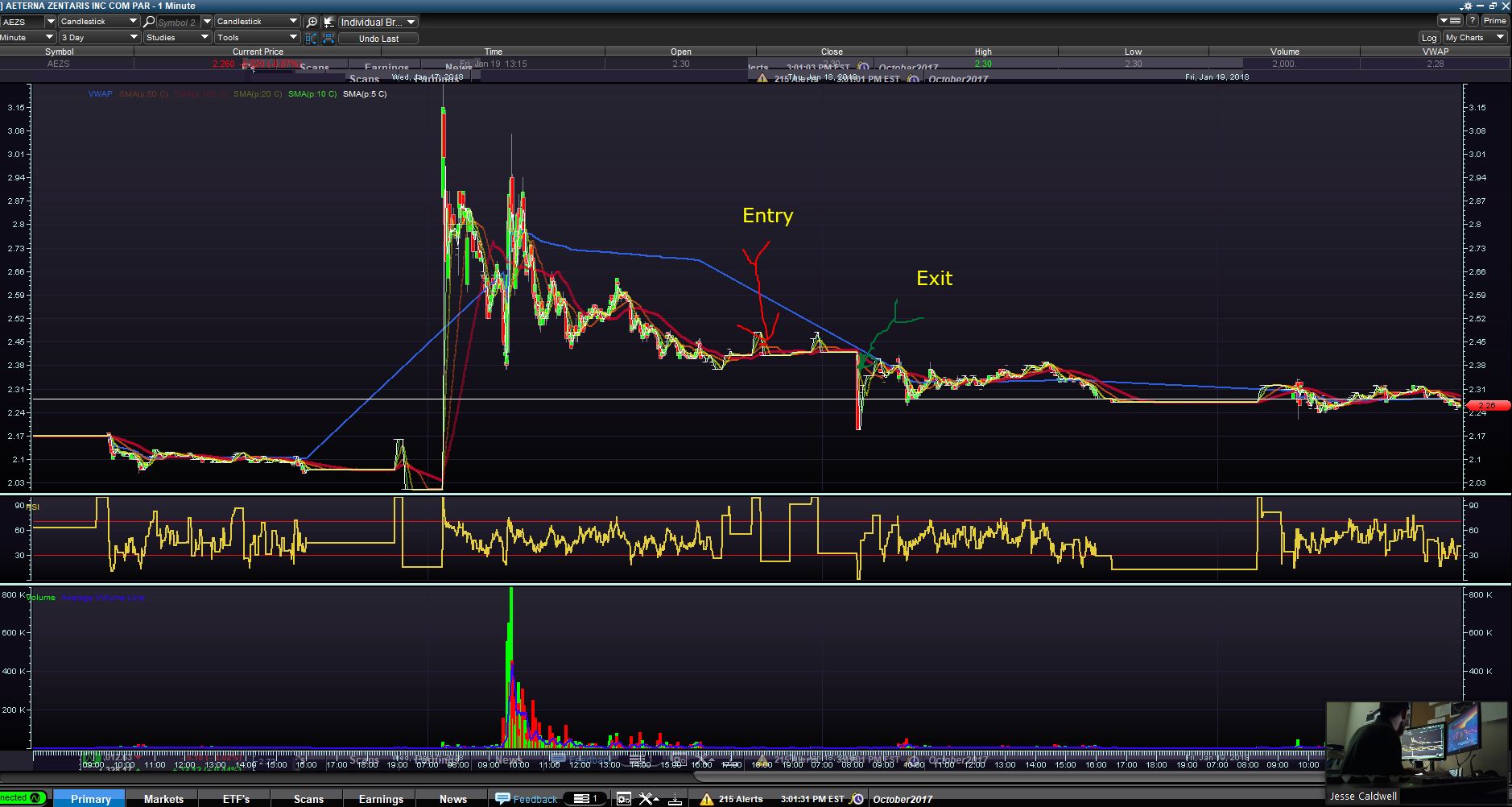The height and width of the screenshot is (807, 1512).
Task: Click the Symbol 2 input field
Action: pyautogui.click(x=178, y=22)
